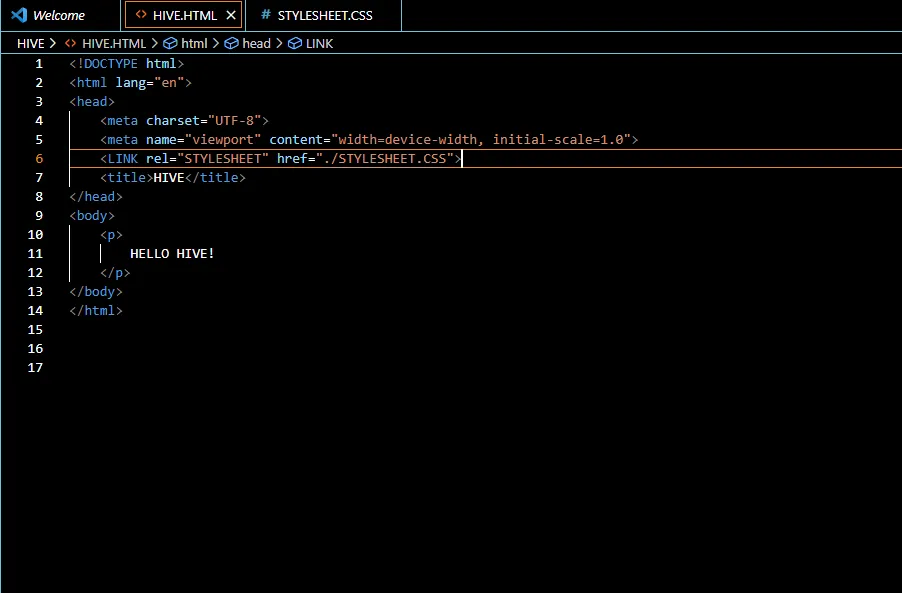Switch to the Welcome tab
The image size is (902, 593).
click(62, 15)
